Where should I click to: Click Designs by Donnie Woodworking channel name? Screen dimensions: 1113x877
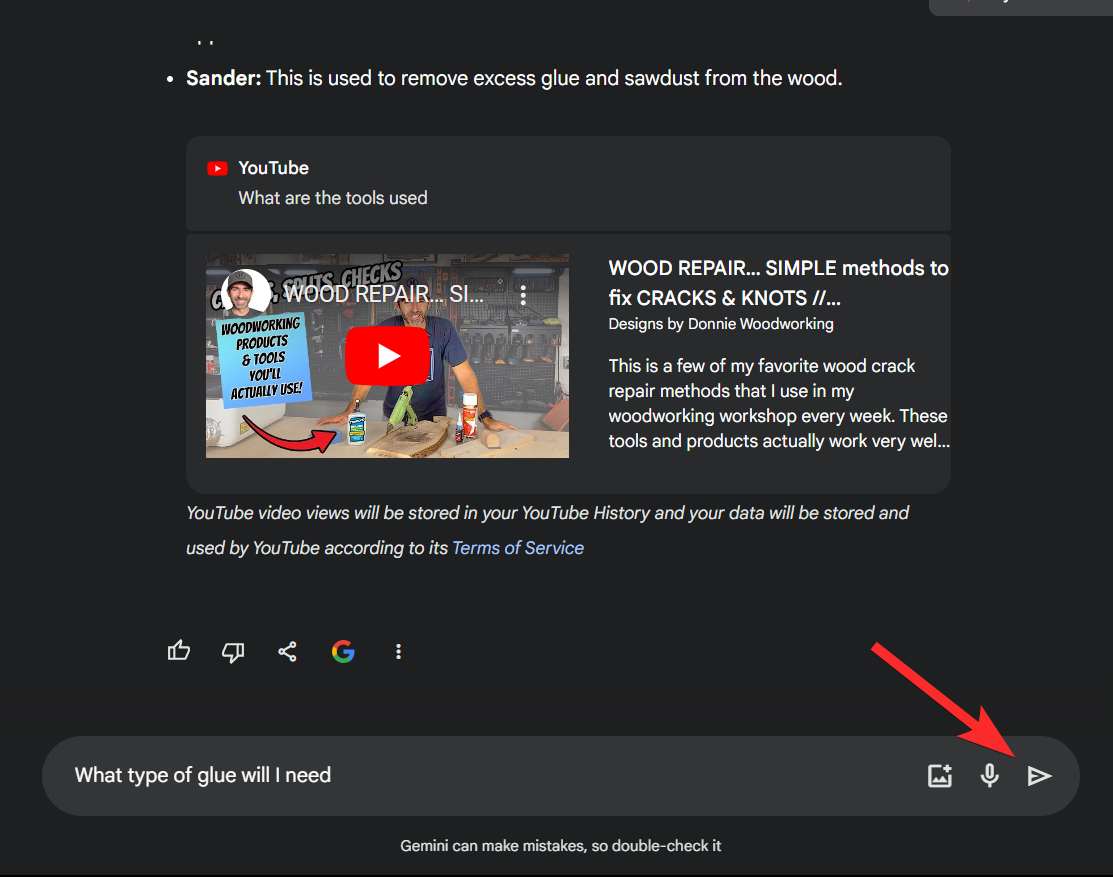720,324
